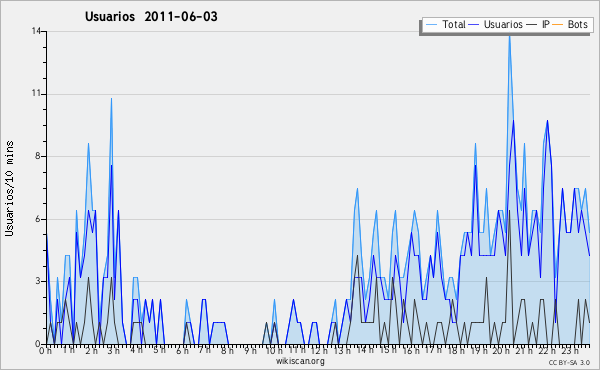The image size is (600, 370).
Task: Click the light blue Total legend line
Action: coord(431,25)
